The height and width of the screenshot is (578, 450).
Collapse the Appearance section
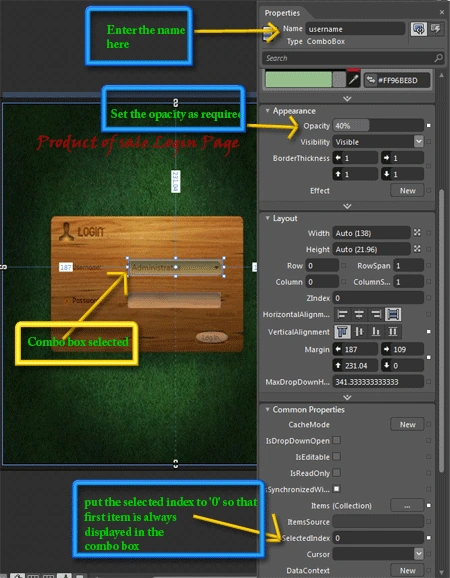(268, 111)
